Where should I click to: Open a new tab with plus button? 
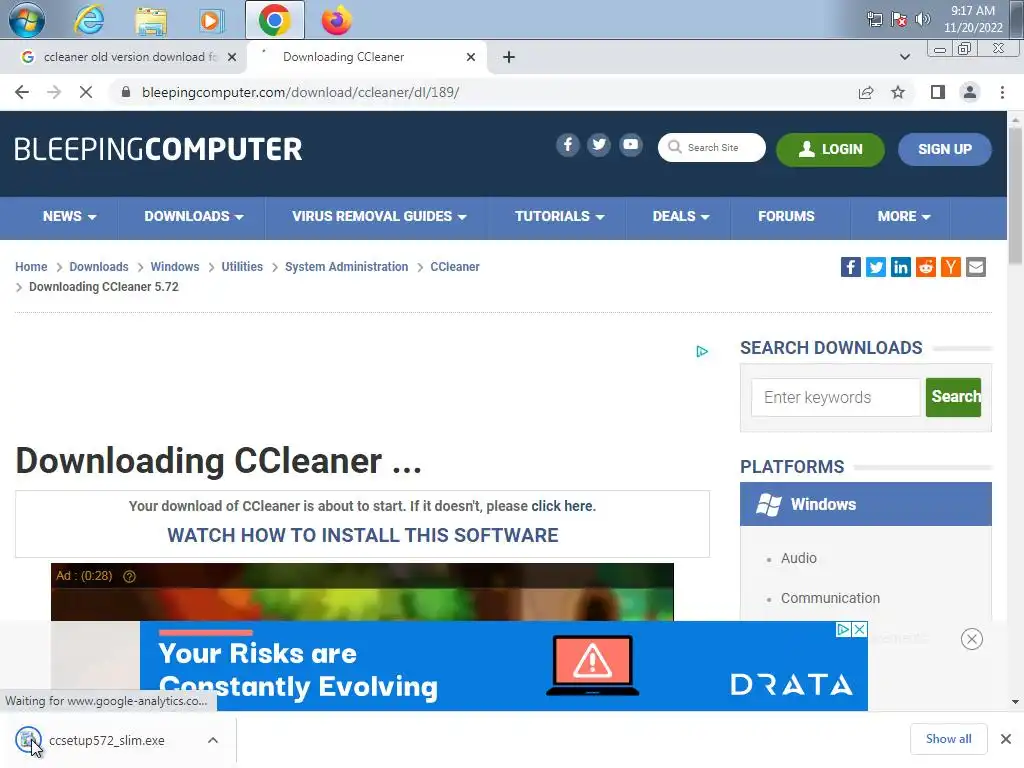pos(509,57)
